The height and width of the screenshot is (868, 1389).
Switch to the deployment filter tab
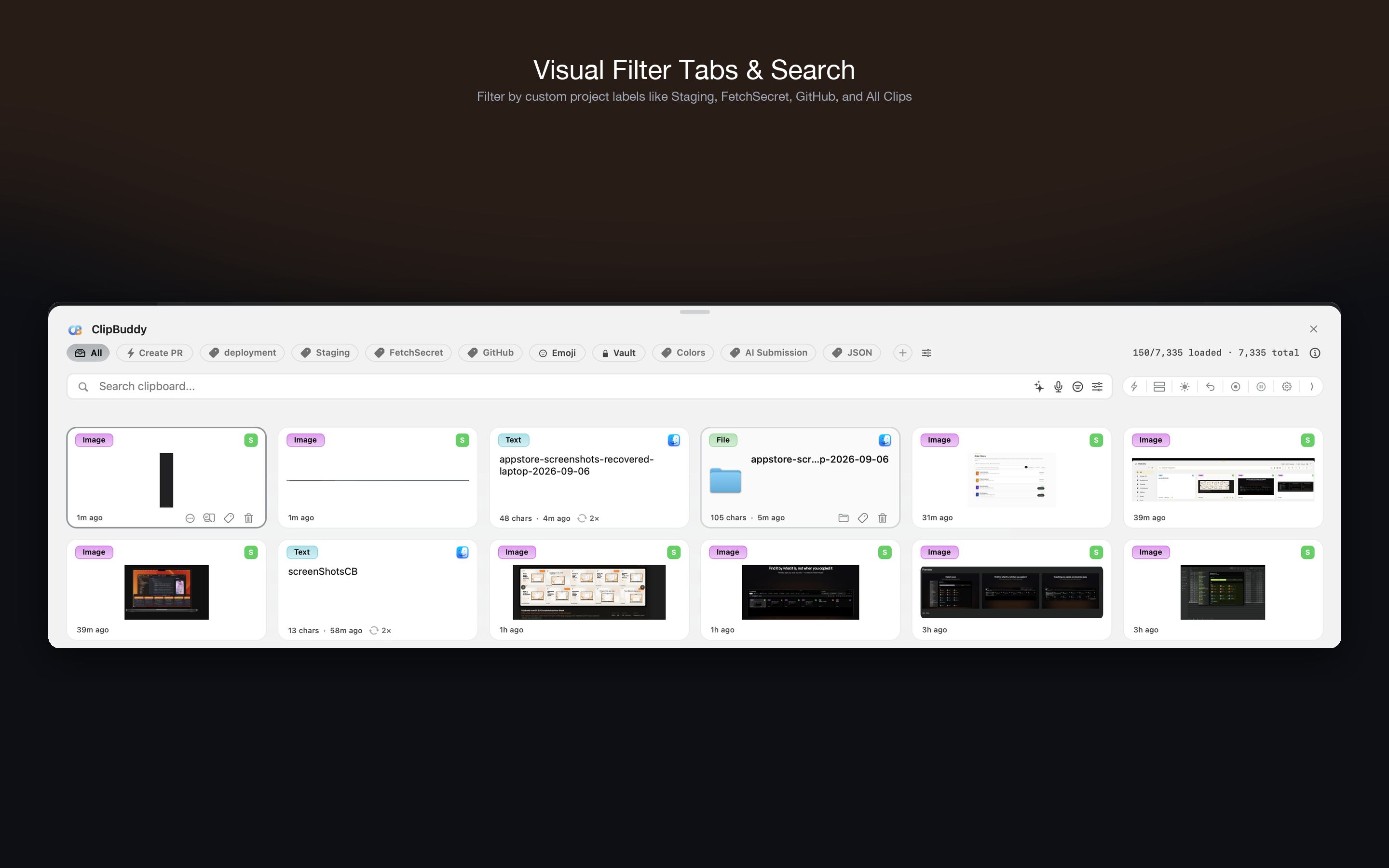coord(242,353)
